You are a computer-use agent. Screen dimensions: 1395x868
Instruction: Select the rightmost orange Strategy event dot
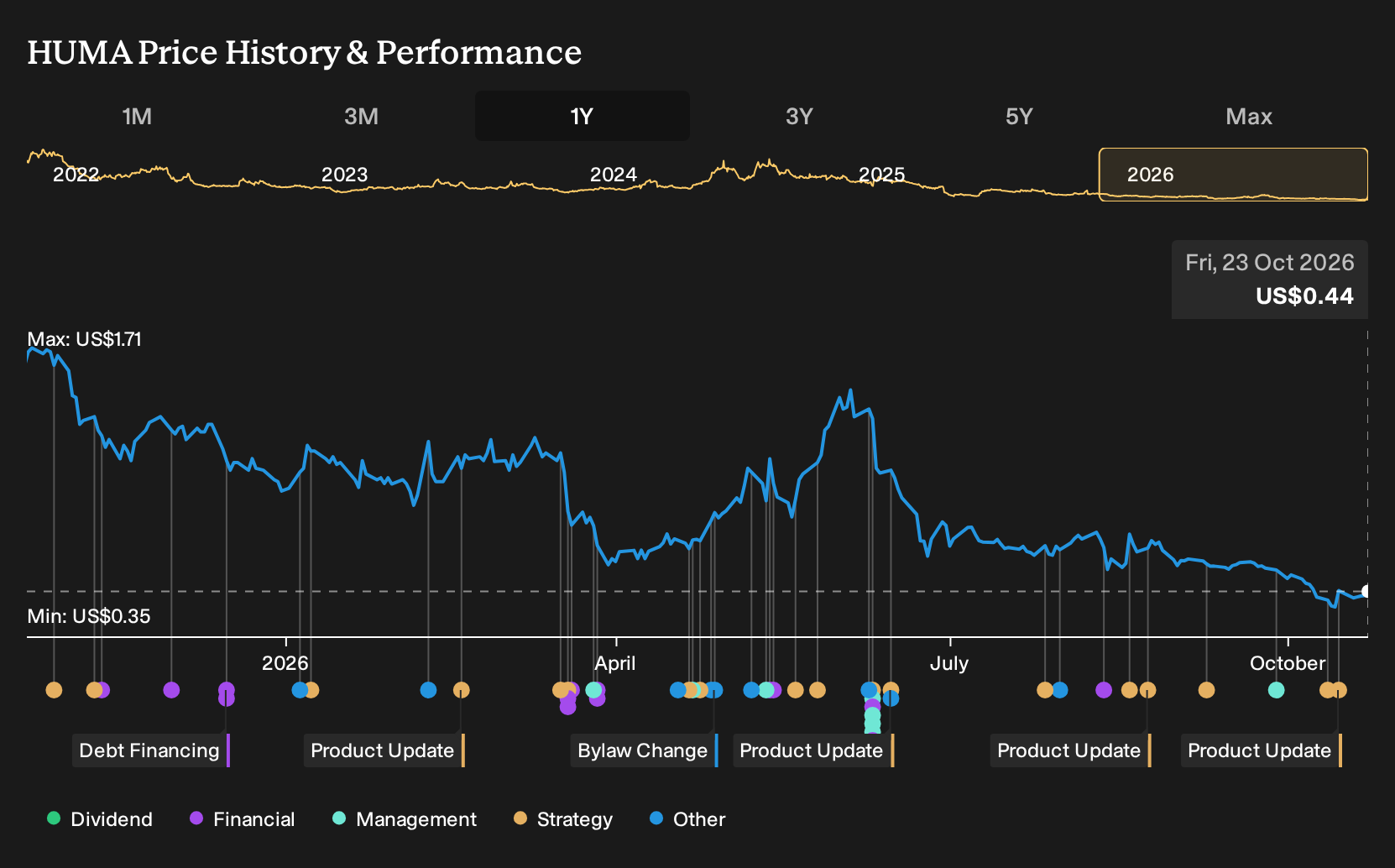pos(1339,690)
